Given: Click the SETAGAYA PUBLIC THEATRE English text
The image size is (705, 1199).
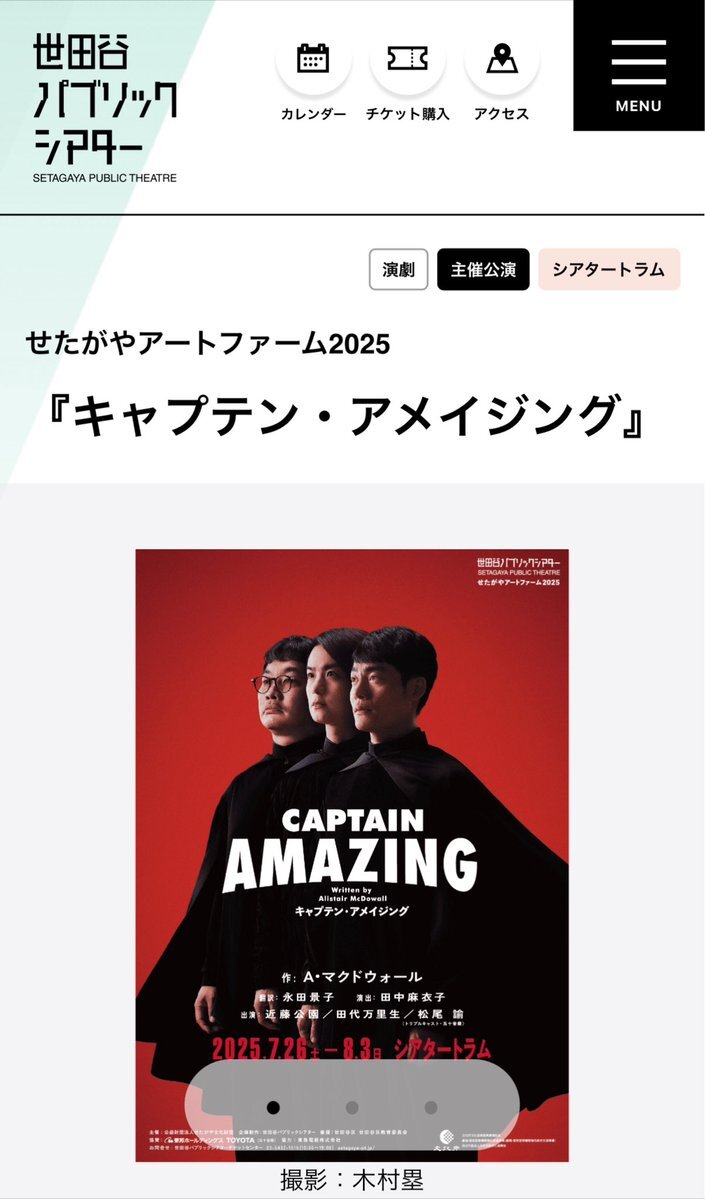Looking at the screenshot, I should (105, 178).
